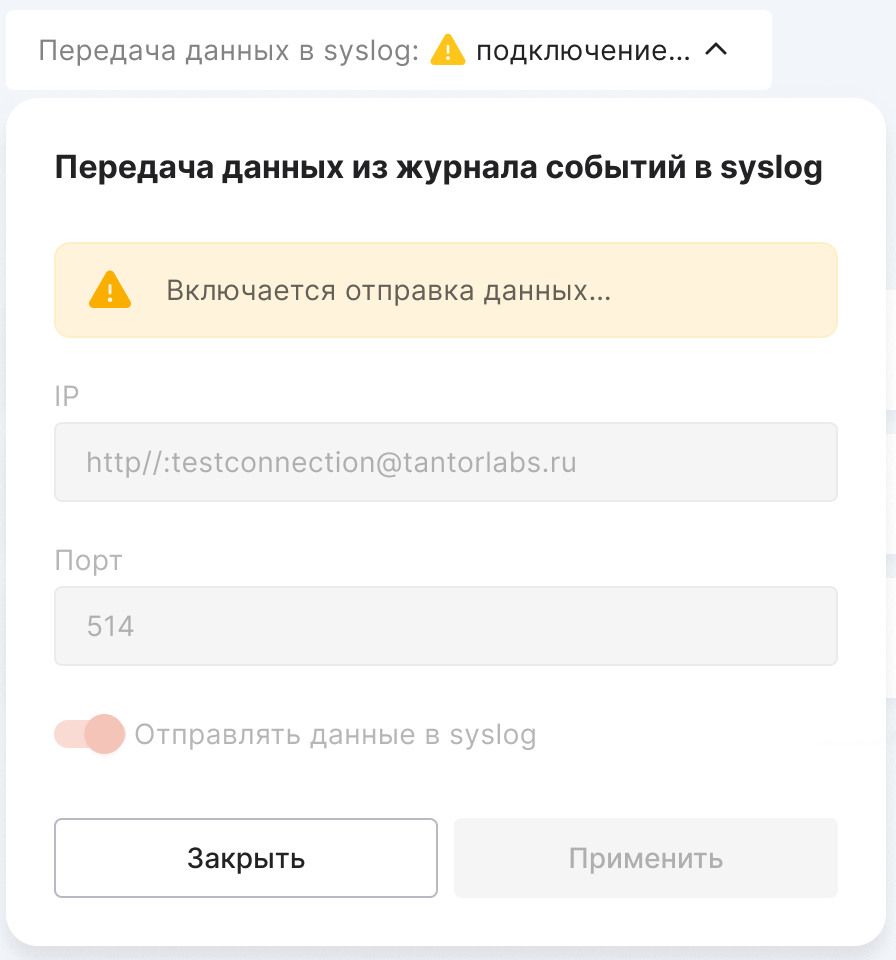Click the Порт input field showing 514
The width and height of the screenshot is (896, 960).
445,626
